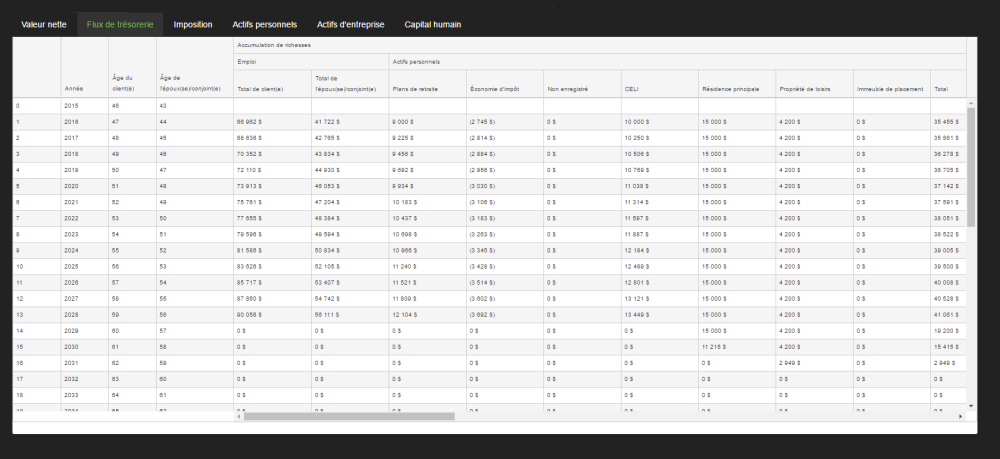This screenshot has width=1000, height=459.
Task: Click the Âge du client(e) column header
Action: click(x=132, y=67)
